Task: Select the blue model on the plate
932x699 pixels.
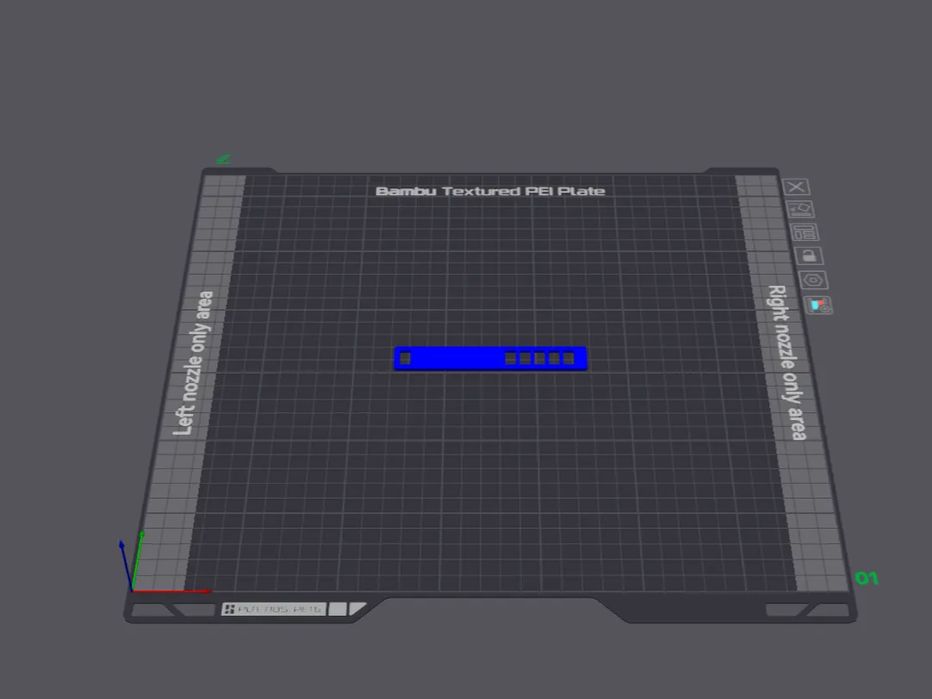Action: tap(490, 358)
